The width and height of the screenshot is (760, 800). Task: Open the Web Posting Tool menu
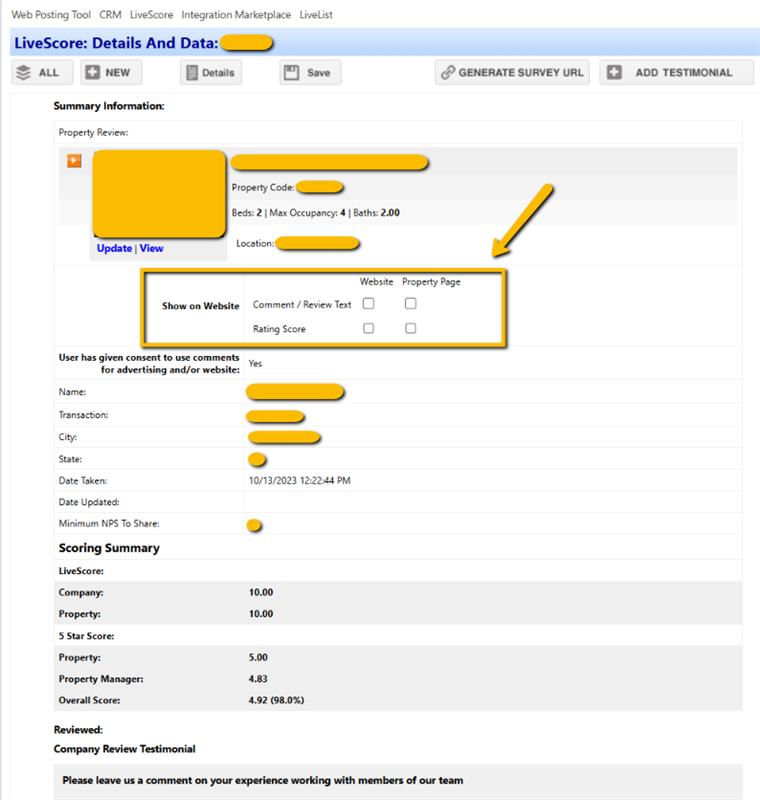pyautogui.click(x=50, y=15)
